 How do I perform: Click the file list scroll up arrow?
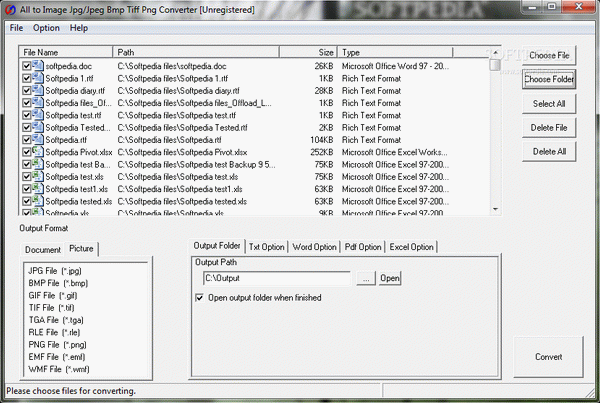(x=496, y=52)
